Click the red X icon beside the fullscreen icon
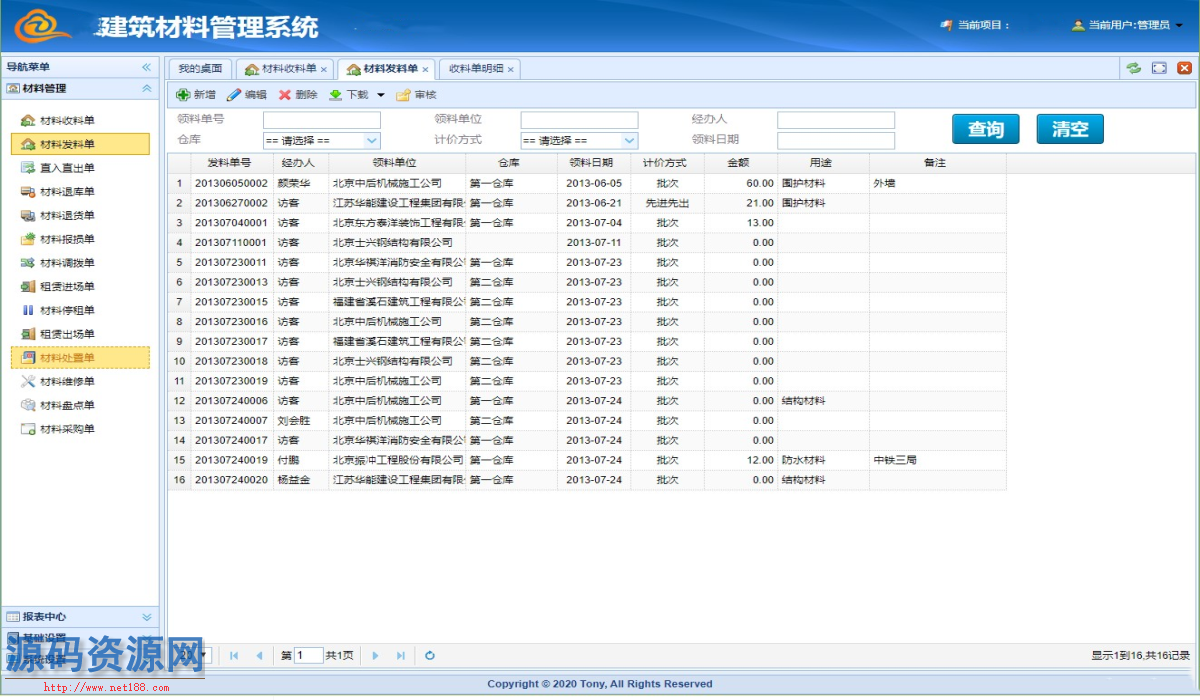Image resolution: width=1200 pixels, height=700 pixels. (x=1184, y=68)
